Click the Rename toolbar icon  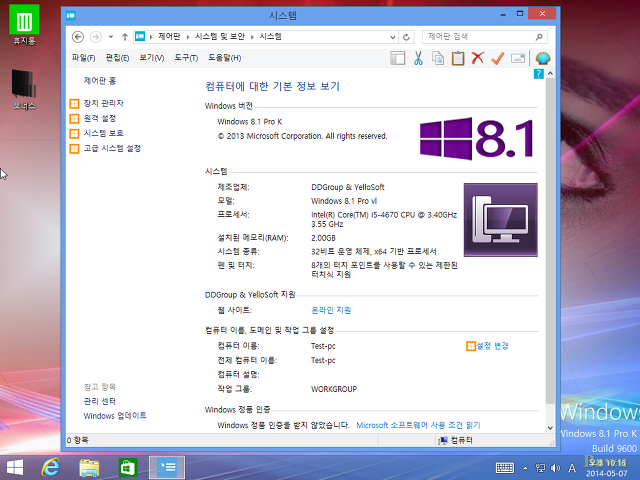pos(518,58)
